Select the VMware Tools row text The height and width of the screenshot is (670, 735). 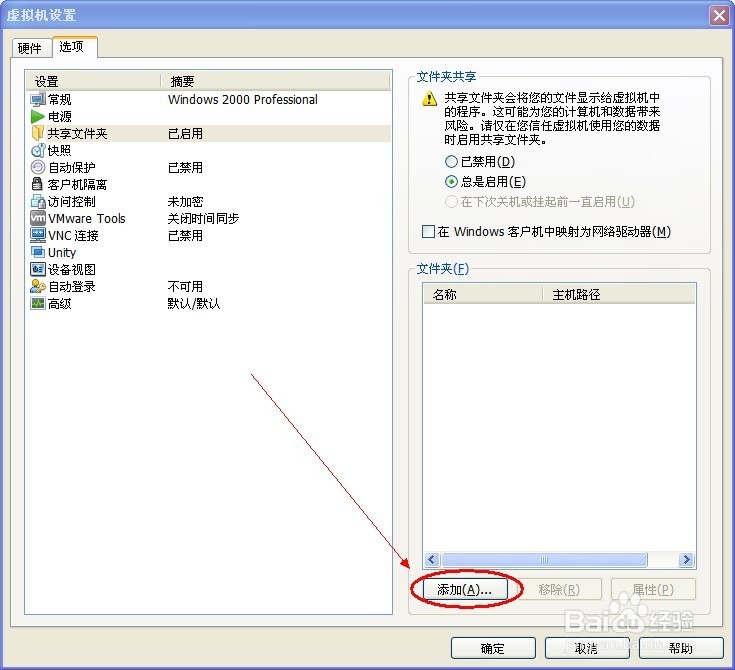(87, 218)
